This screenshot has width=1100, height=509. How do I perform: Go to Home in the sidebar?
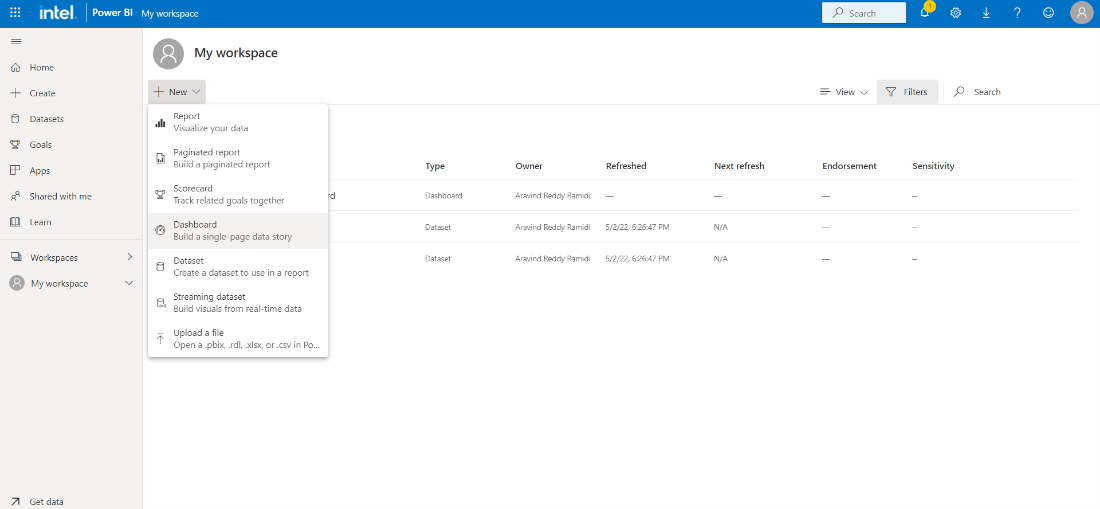coord(41,68)
